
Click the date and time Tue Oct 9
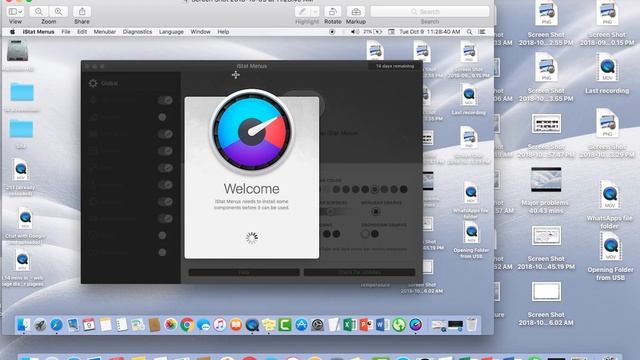pos(429,32)
